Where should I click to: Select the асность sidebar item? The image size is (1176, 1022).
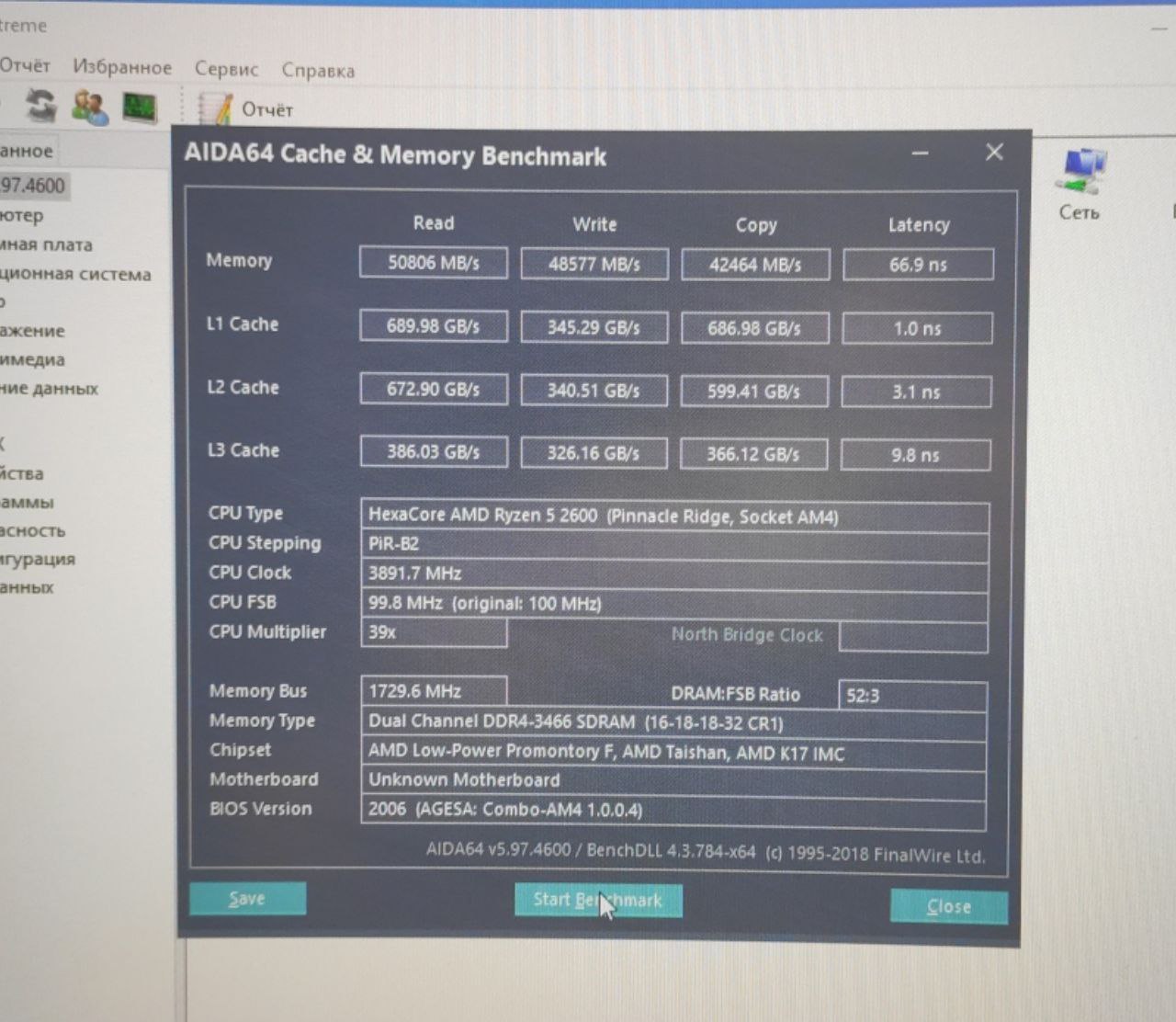click(x=33, y=530)
